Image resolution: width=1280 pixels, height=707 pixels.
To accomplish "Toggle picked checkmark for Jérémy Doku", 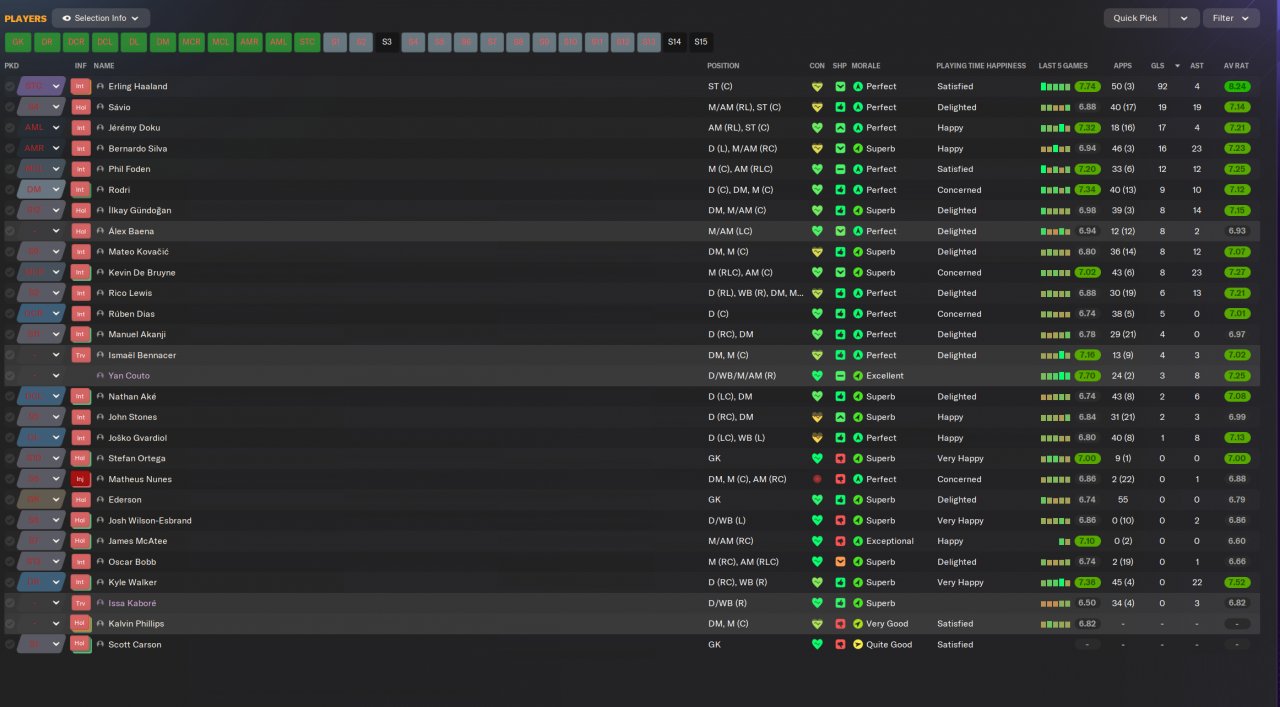I will point(9,128).
